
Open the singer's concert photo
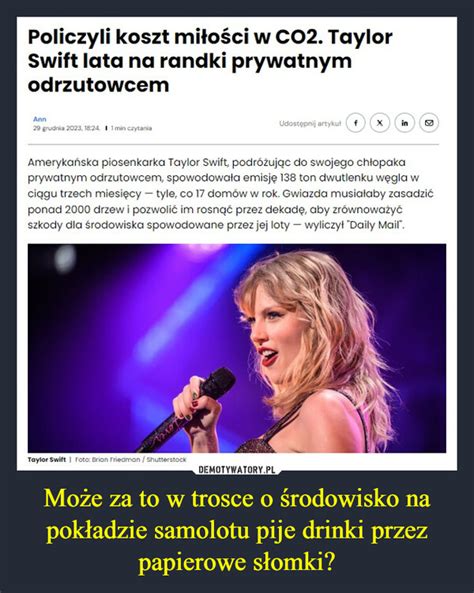(x=237, y=348)
